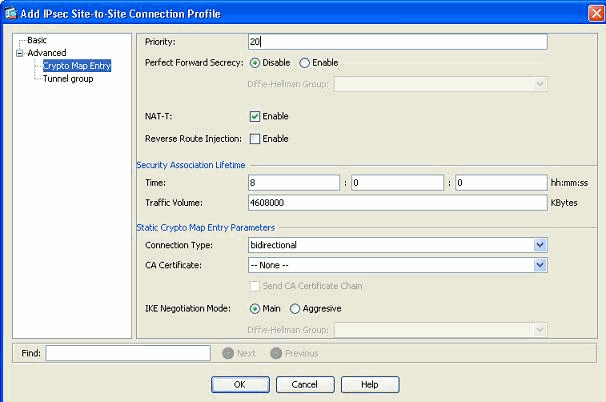Open the CA Certificate dropdown
This screenshot has height=402, width=606.
coord(540,265)
